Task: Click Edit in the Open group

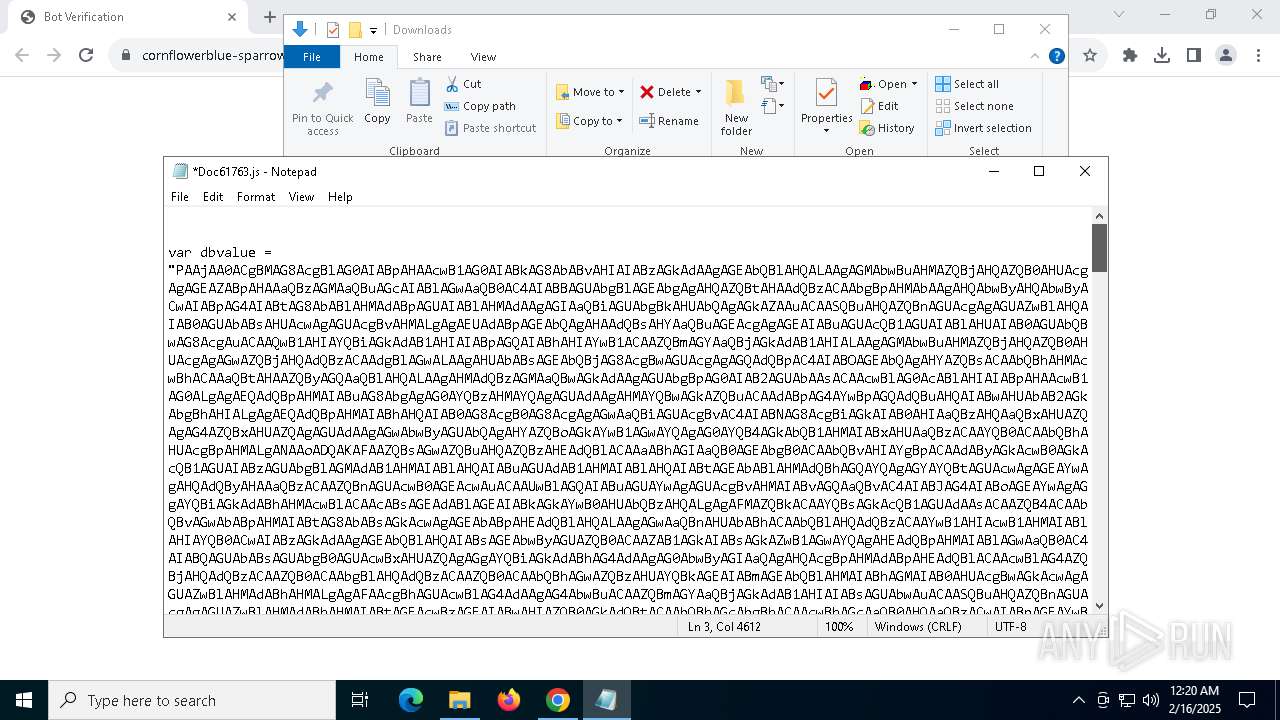Action: (879, 106)
